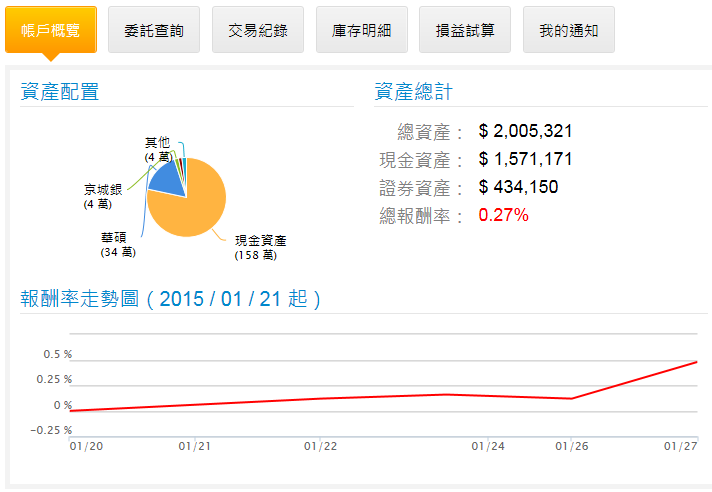Click the 其他 (4 萬) pie label

pyautogui.click(x=157, y=150)
